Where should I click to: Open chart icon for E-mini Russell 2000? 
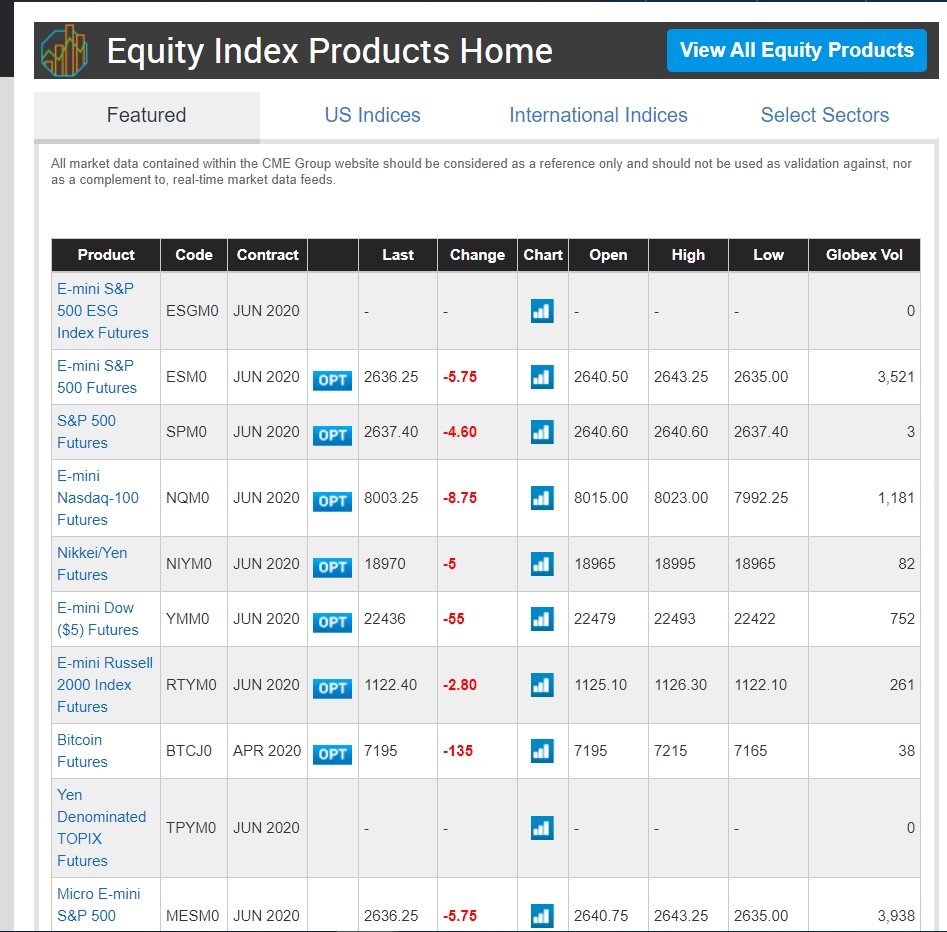pos(541,685)
